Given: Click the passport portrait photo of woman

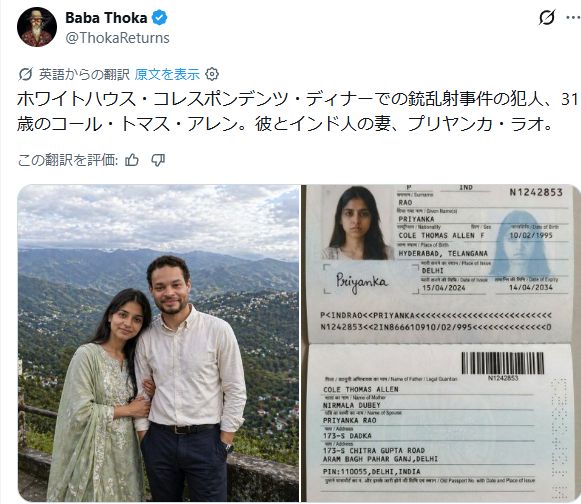Looking at the screenshot, I should click(x=358, y=222).
